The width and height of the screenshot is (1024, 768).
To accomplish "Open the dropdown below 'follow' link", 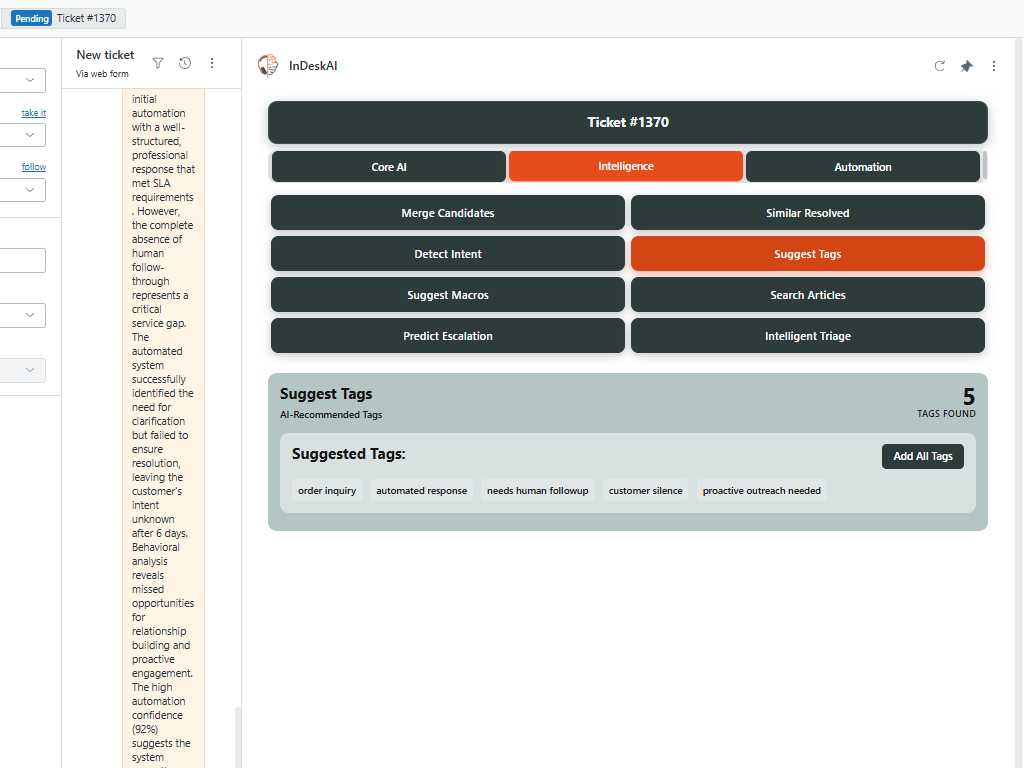I will (x=22, y=189).
